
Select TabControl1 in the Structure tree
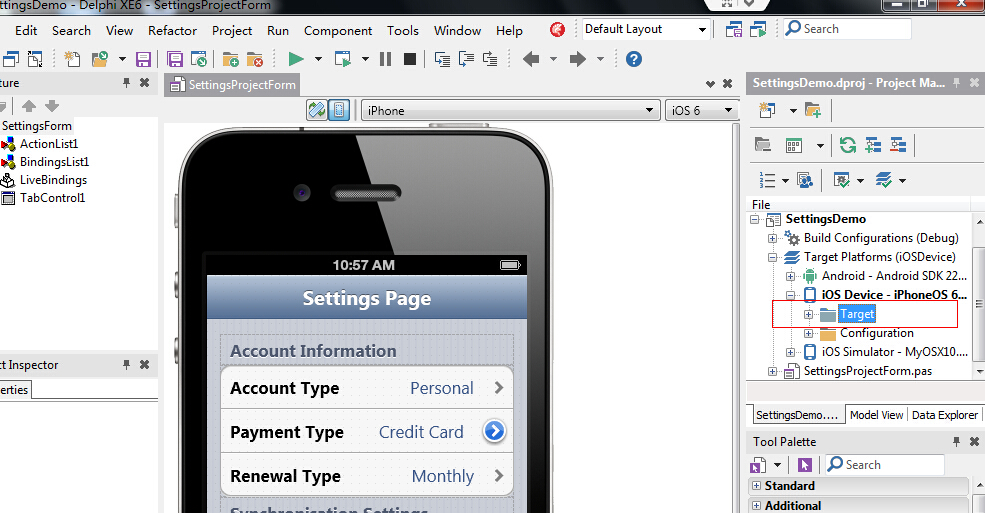pyautogui.click(x=52, y=198)
